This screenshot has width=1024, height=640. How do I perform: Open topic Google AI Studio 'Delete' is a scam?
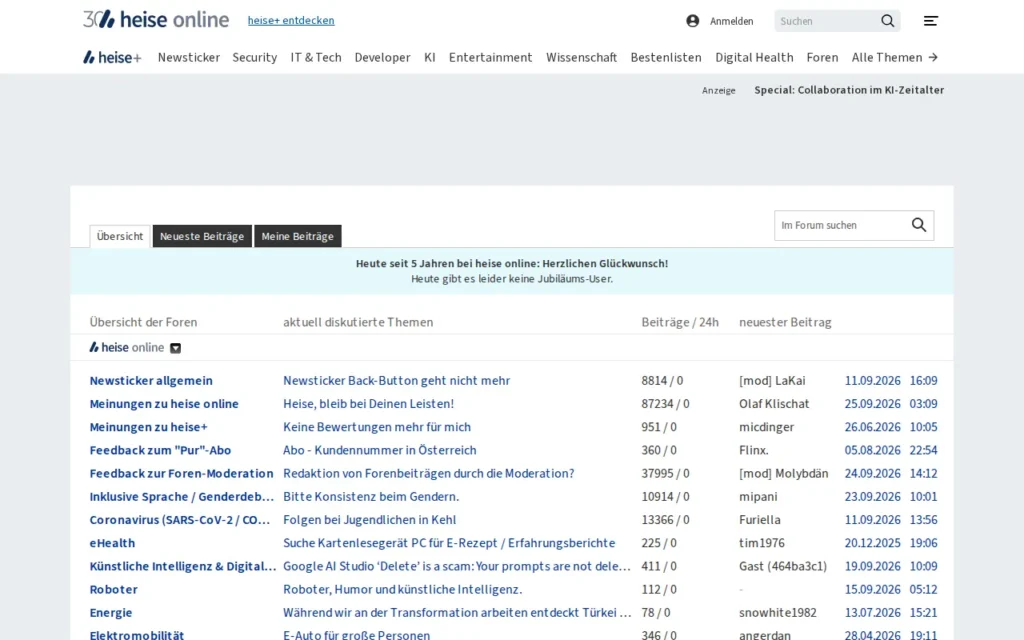[x=456, y=566]
